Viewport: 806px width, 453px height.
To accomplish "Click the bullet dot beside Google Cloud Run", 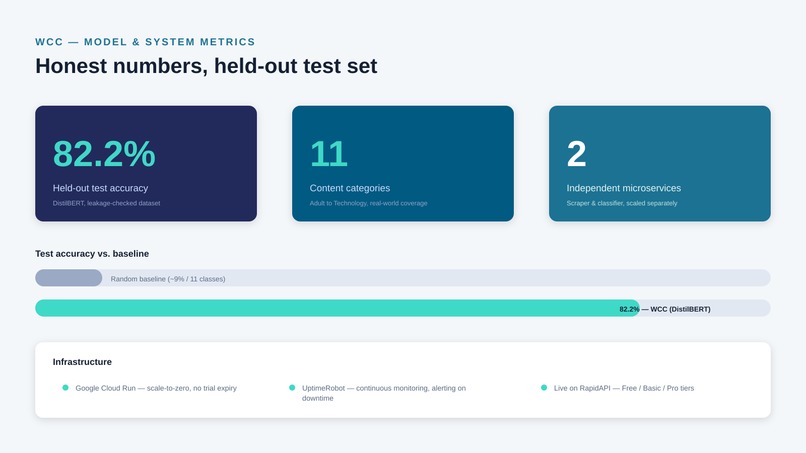I will tap(65, 388).
